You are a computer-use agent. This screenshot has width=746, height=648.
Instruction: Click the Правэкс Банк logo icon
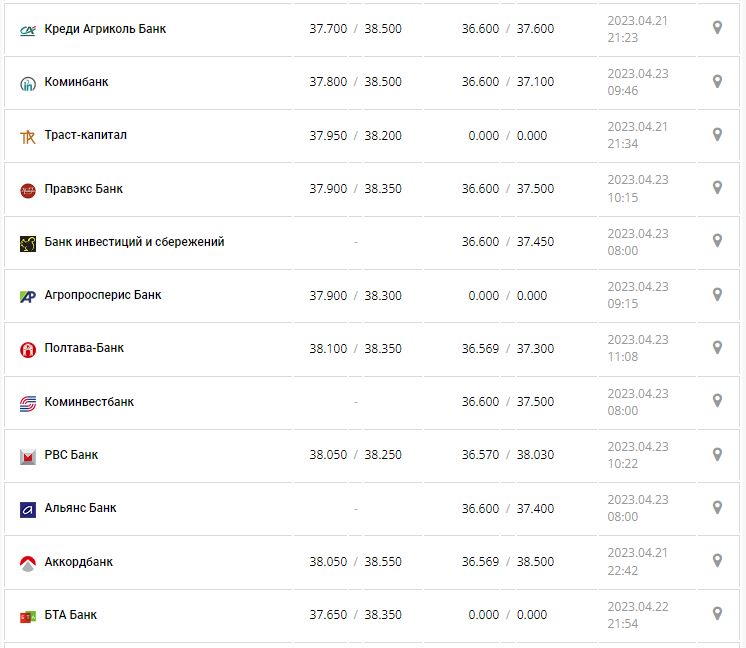(28, 189)
